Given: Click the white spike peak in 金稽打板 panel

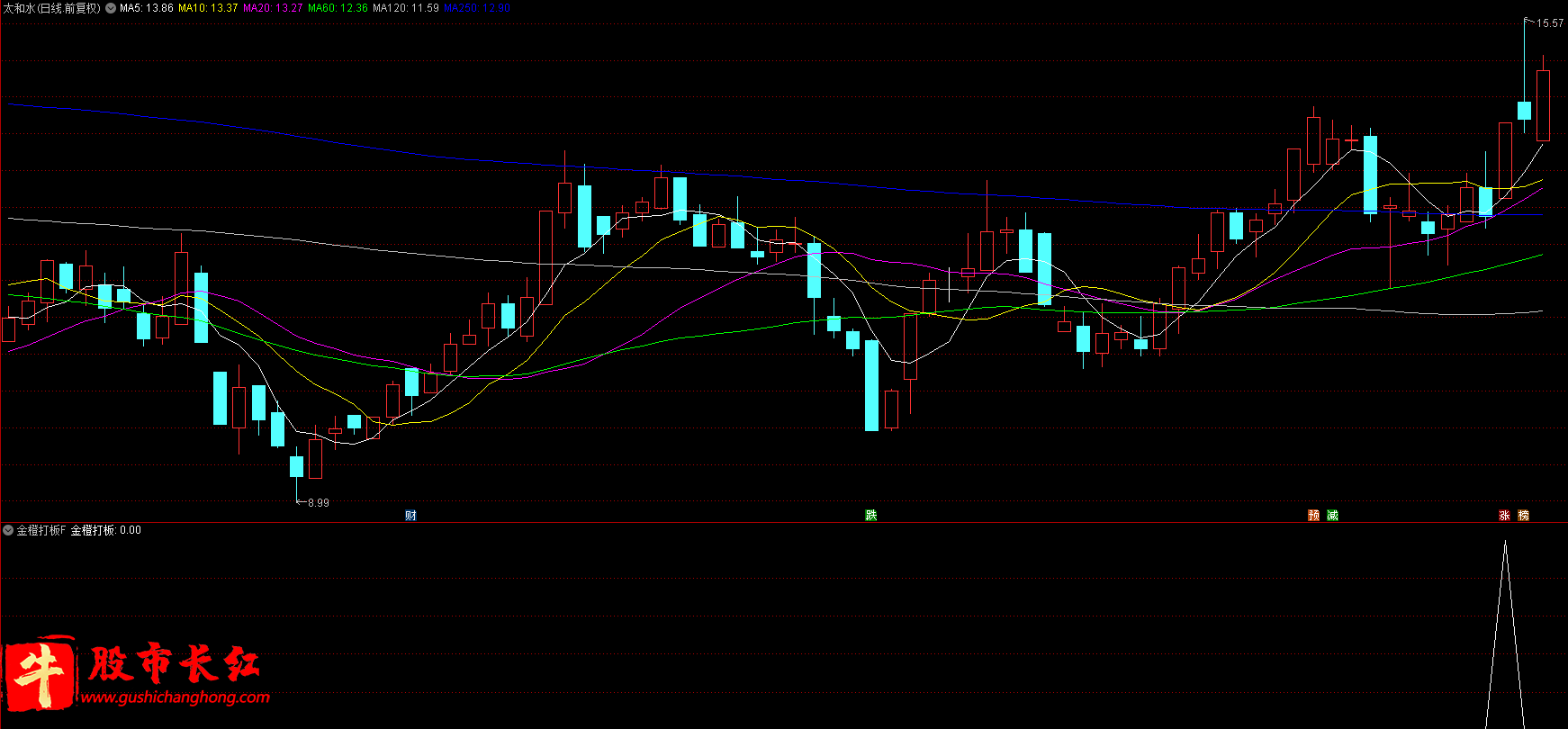Looking at the screenshot, I should [x=1505, y=542].
